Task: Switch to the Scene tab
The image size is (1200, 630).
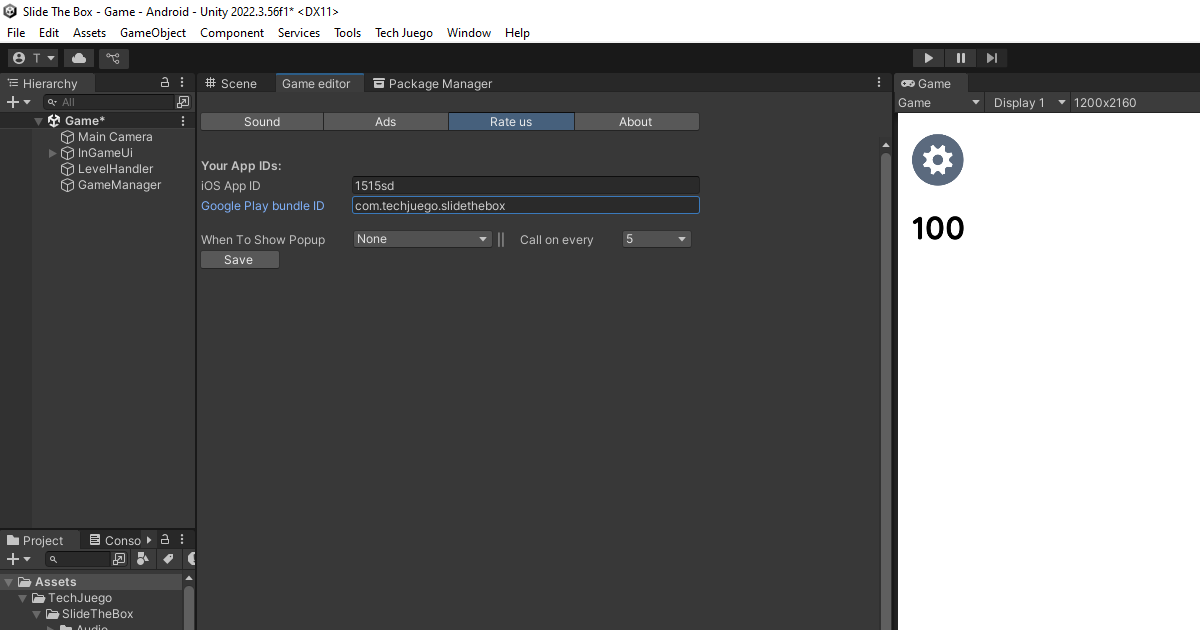Action: 231,83
